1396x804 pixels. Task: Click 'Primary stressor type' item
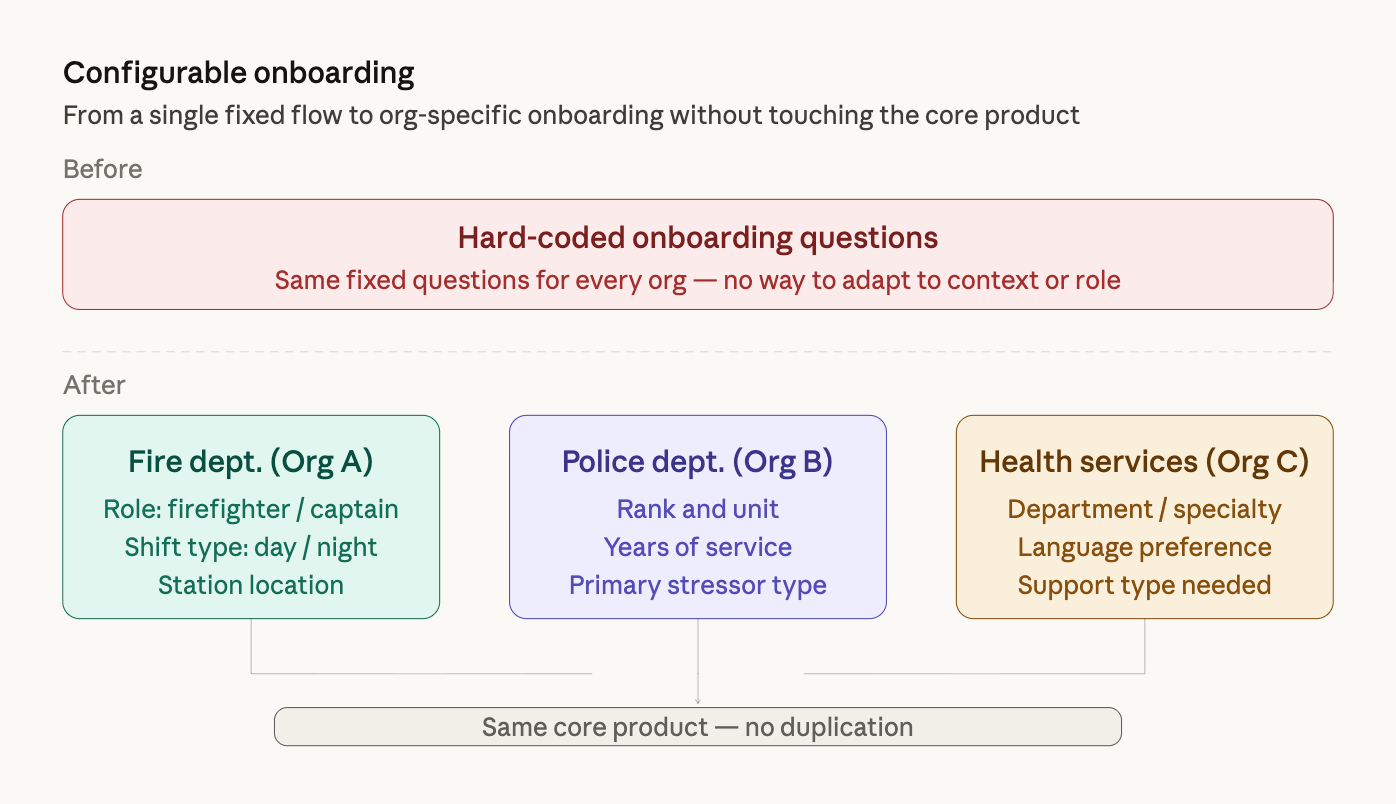coord(697,585)
